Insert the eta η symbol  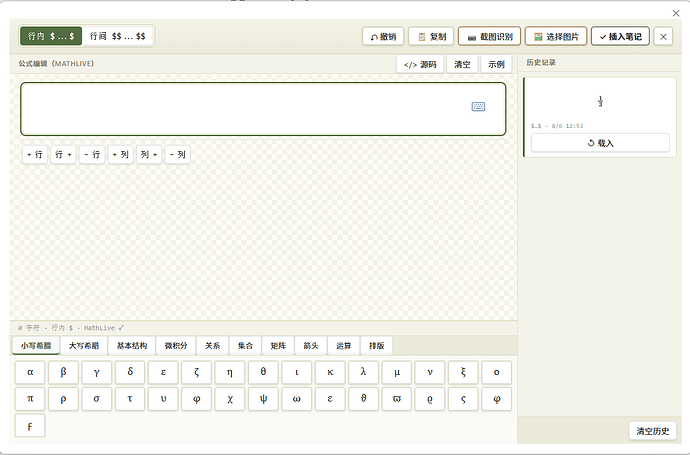pos(230,372)
